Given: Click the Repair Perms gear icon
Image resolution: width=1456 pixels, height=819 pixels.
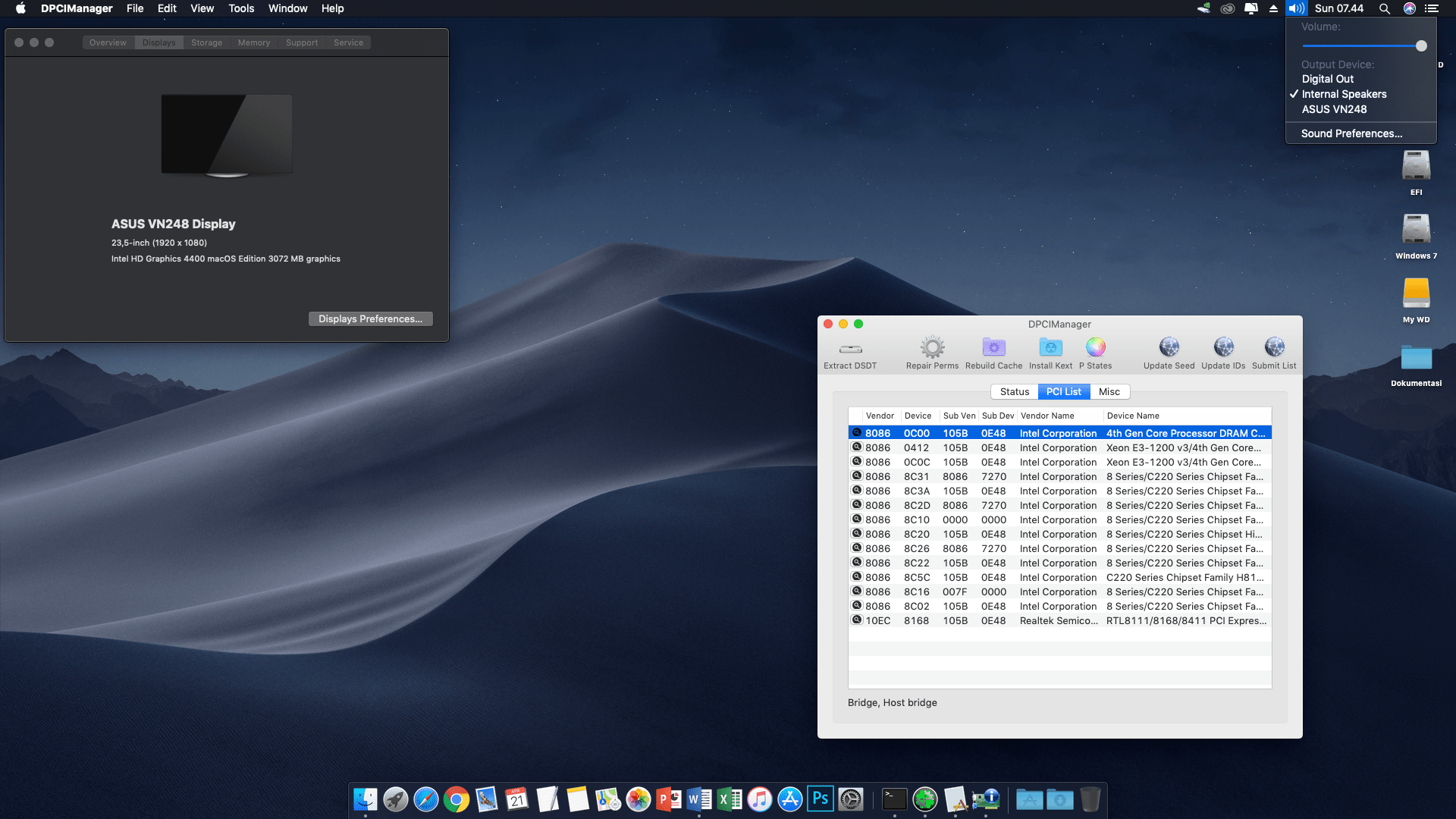Looking at the screenshot, I should 932,347.
